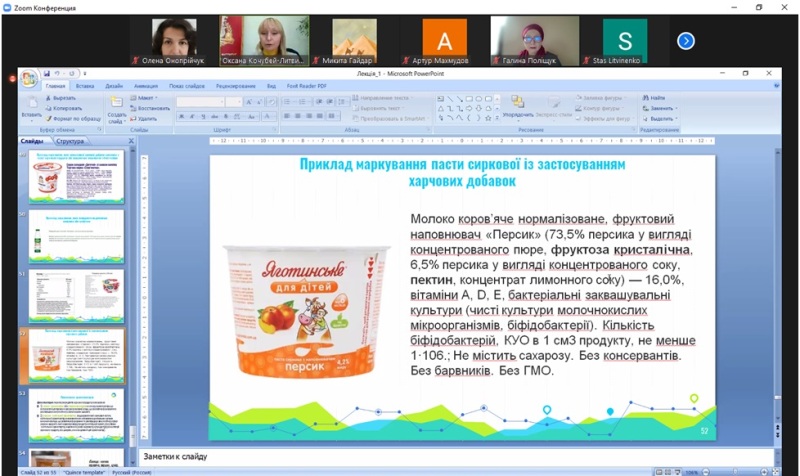
Task: Click Вырезать (cut) in the clipboard group
Action: pyautogui.click(x=61, y=98)
